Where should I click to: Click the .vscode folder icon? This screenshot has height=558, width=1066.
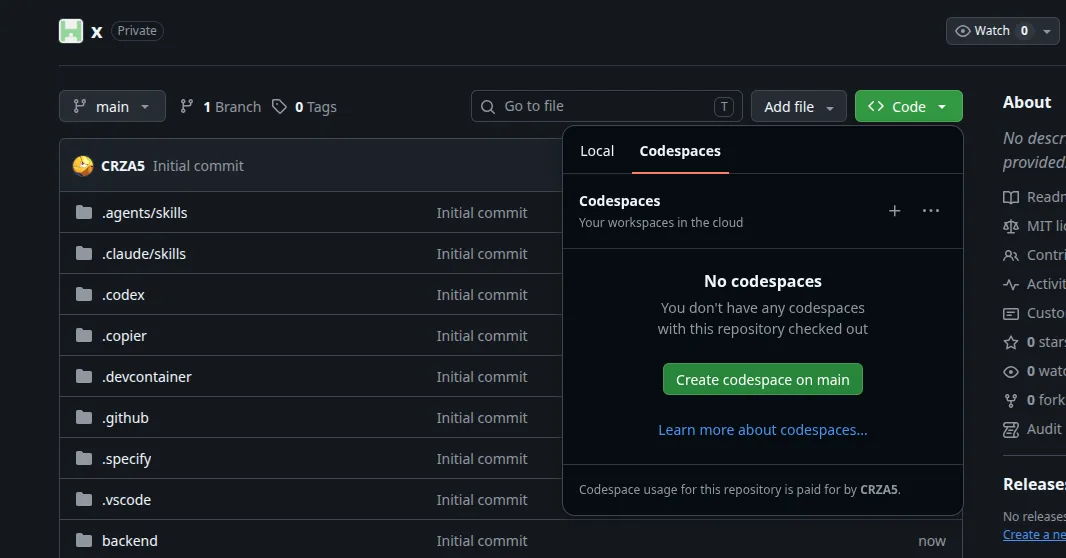point(84,500)
